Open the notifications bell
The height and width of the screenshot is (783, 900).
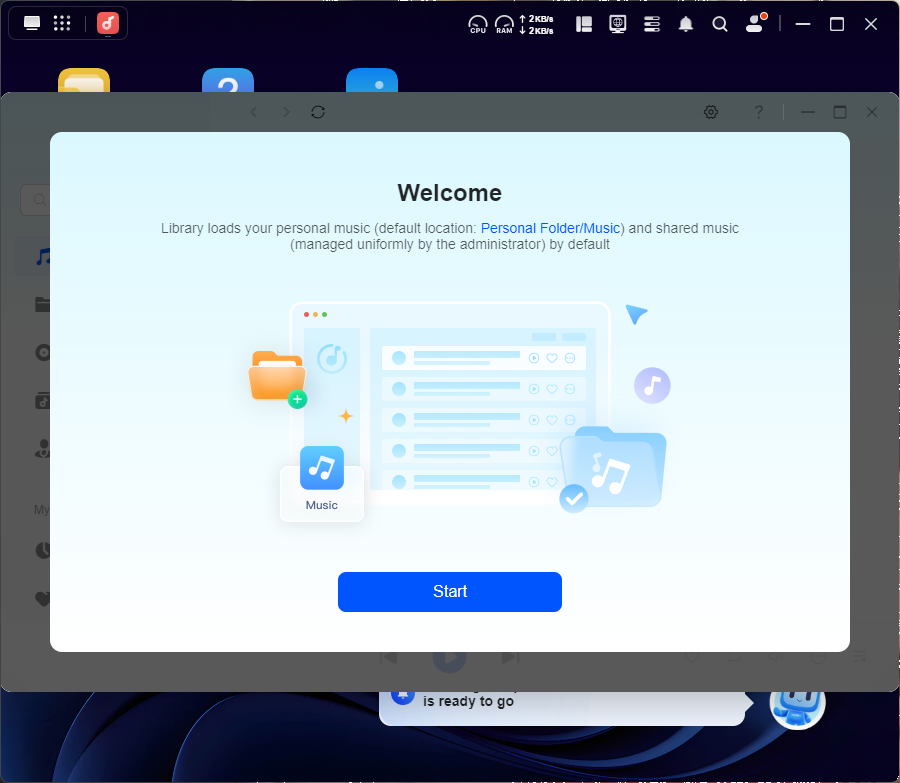pyautogui.click(x=686, y=24)
